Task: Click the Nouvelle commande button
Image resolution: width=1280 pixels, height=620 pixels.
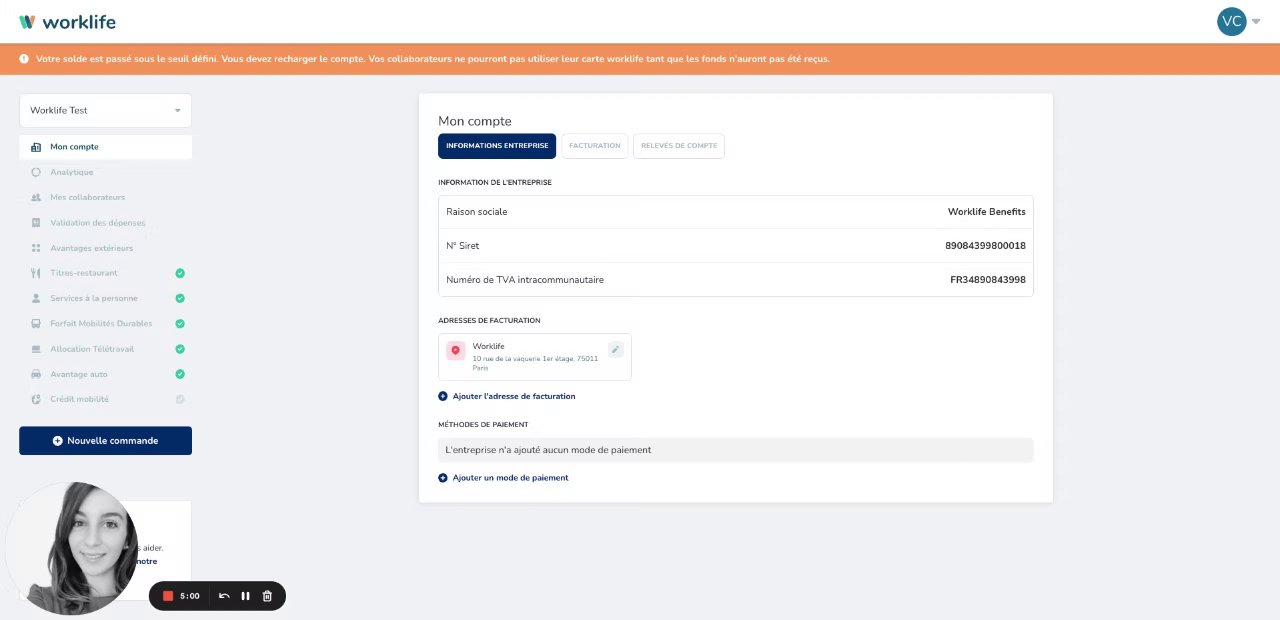Action: pos(105,441)
